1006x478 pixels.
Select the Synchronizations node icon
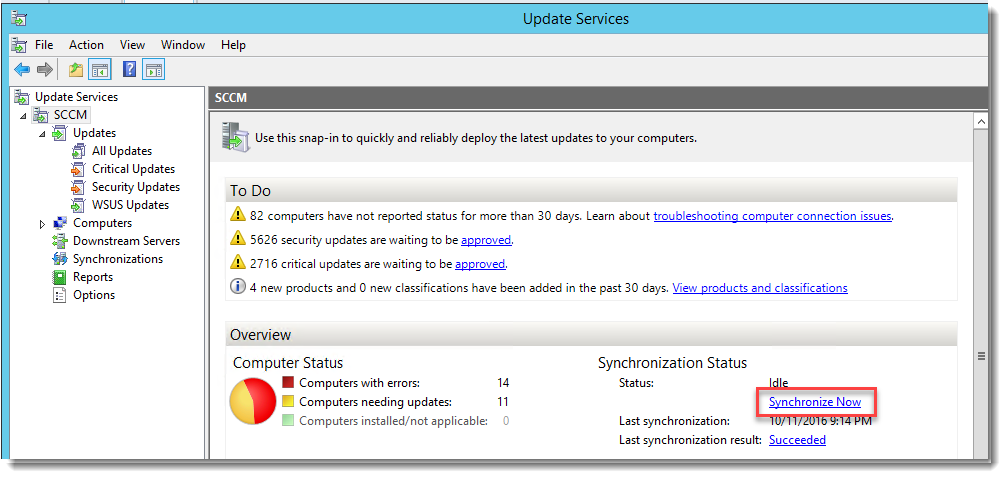60,259
